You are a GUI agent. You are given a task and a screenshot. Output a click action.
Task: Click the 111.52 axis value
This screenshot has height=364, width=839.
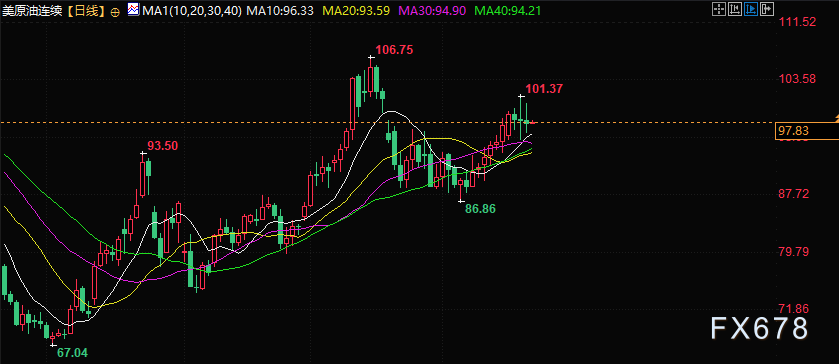click(x=797, y=22)
